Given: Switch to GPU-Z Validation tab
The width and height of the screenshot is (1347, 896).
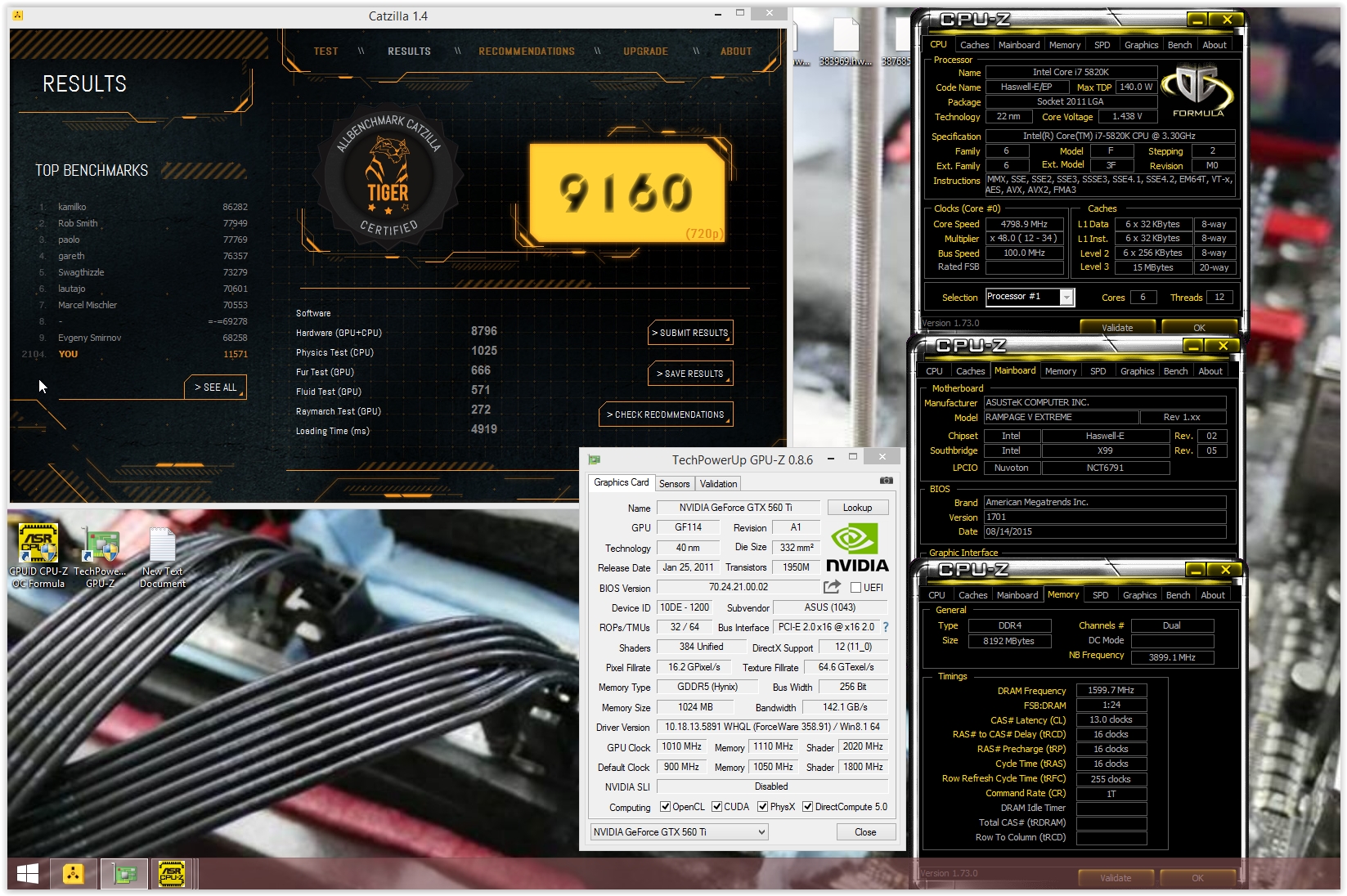Looking at the screenshot, I should coord(718,483).
